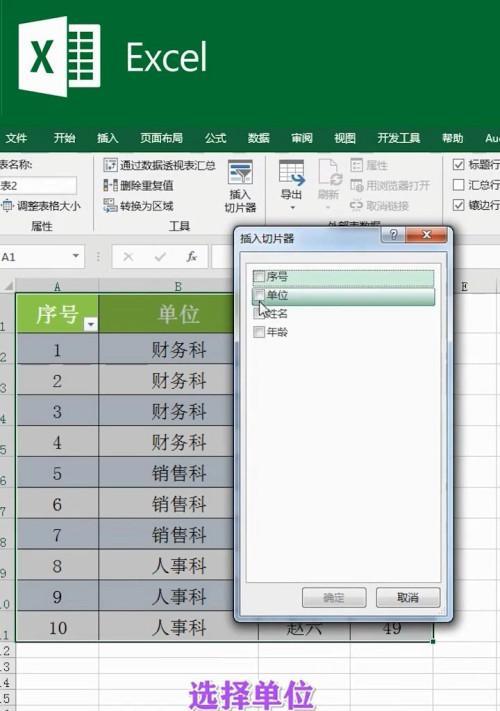Open the 文件 (File) tab
Image resolution: width=500 pixels, height=711 pixels.
(16, 138)
